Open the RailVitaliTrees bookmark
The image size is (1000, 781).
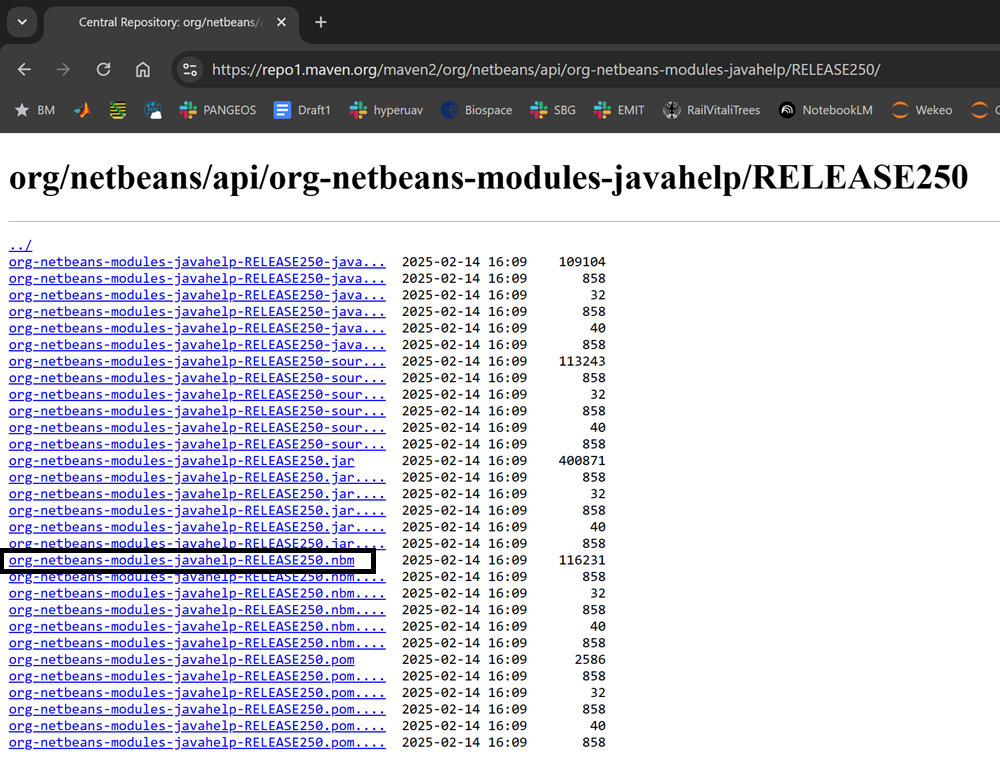pyautogui.click(x=712, y=110)
